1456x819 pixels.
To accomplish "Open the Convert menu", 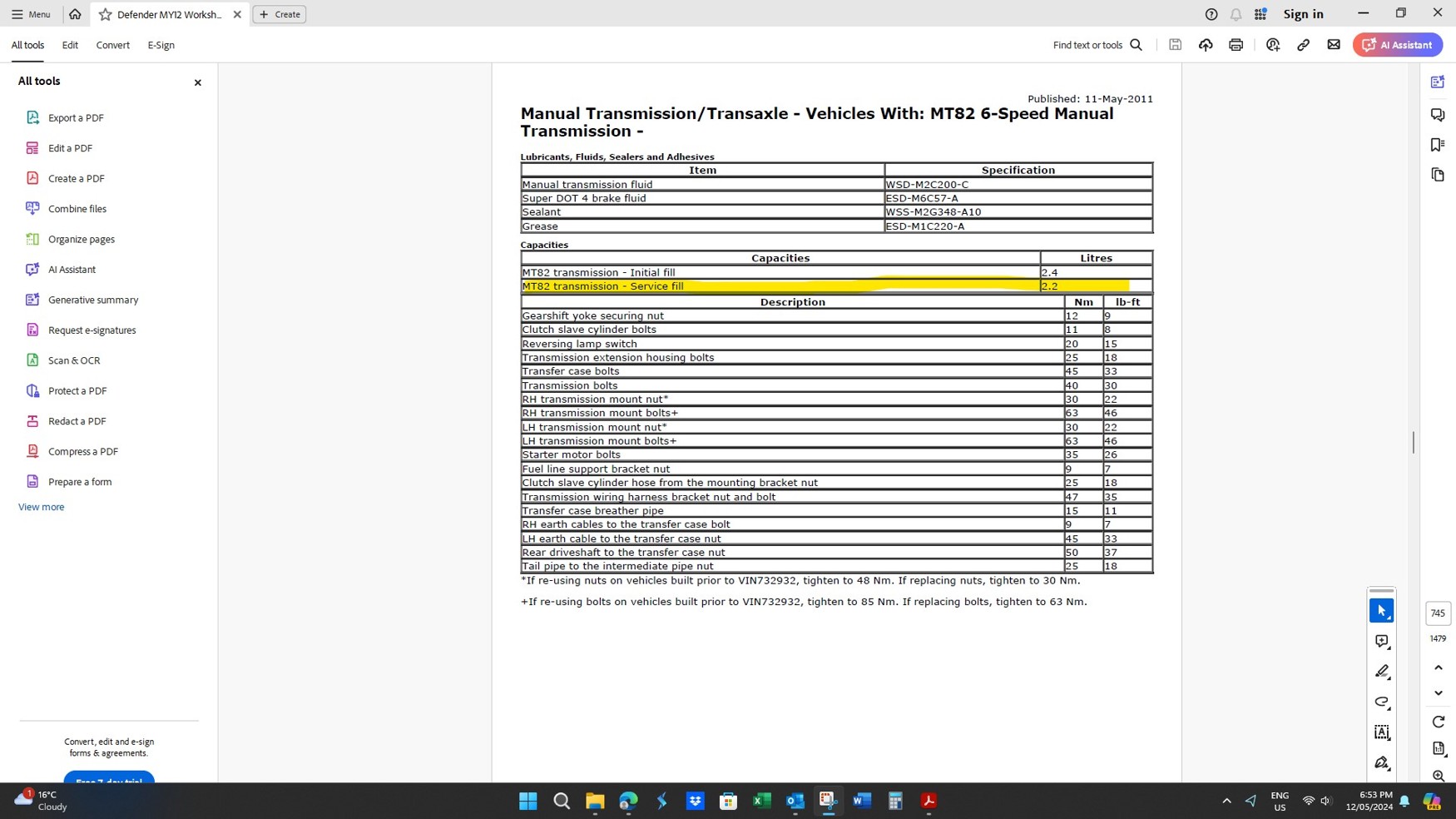I will [112, 45].
